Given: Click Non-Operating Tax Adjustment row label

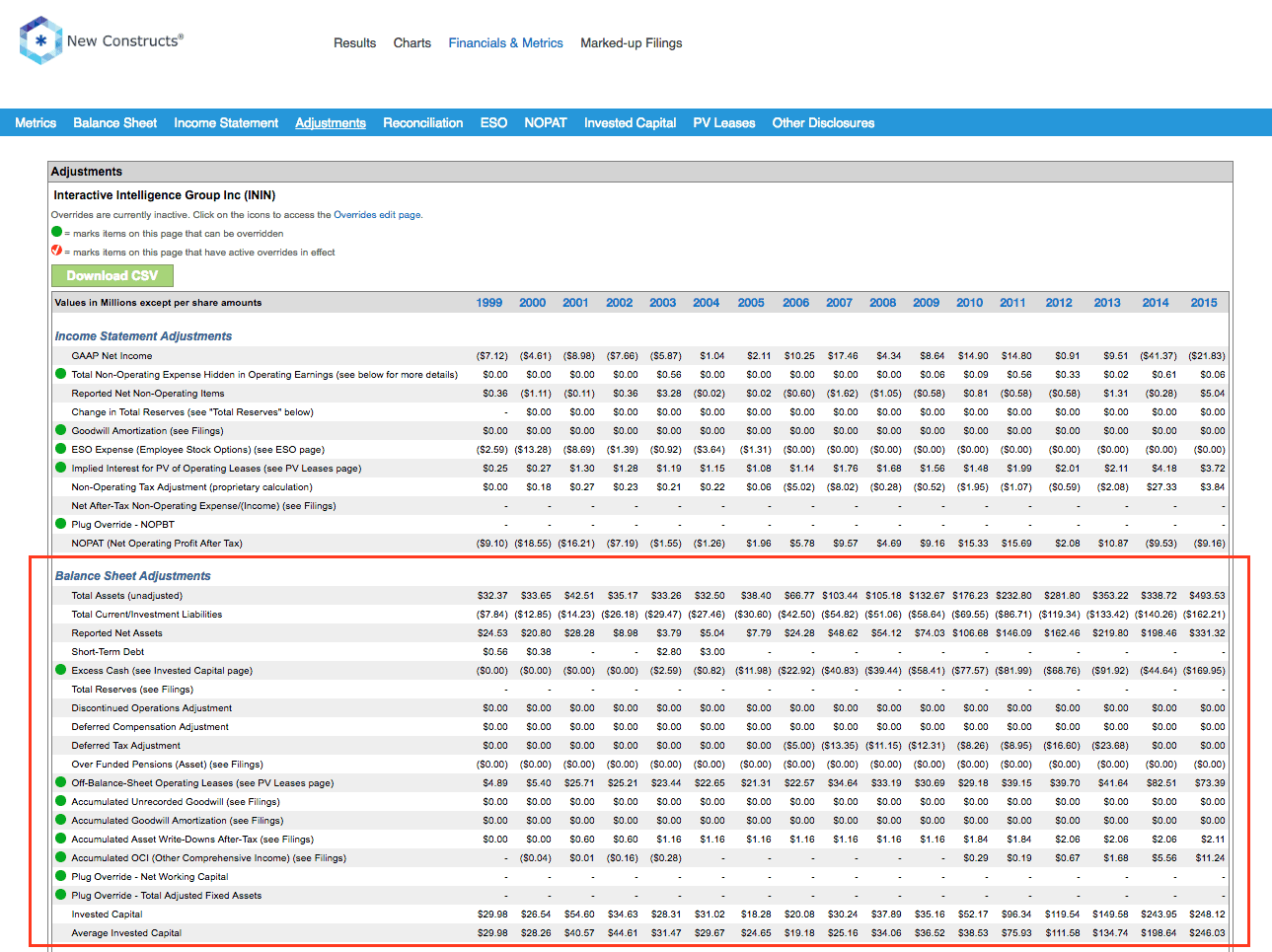Looking at the screenshot, I should pos(191,487).
